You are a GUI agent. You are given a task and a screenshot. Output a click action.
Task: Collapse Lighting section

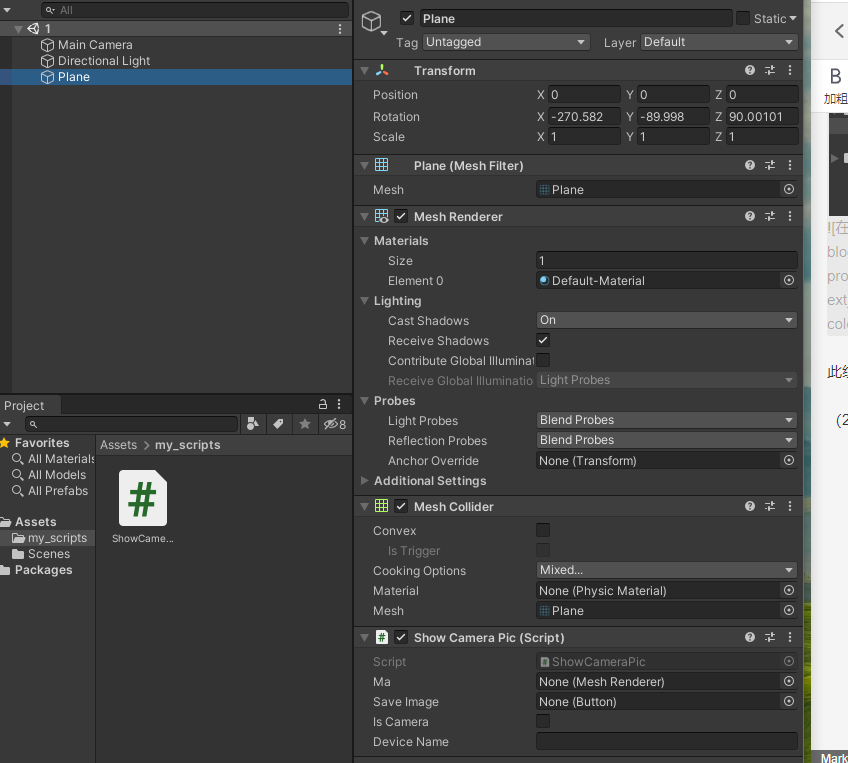point(365,301)
